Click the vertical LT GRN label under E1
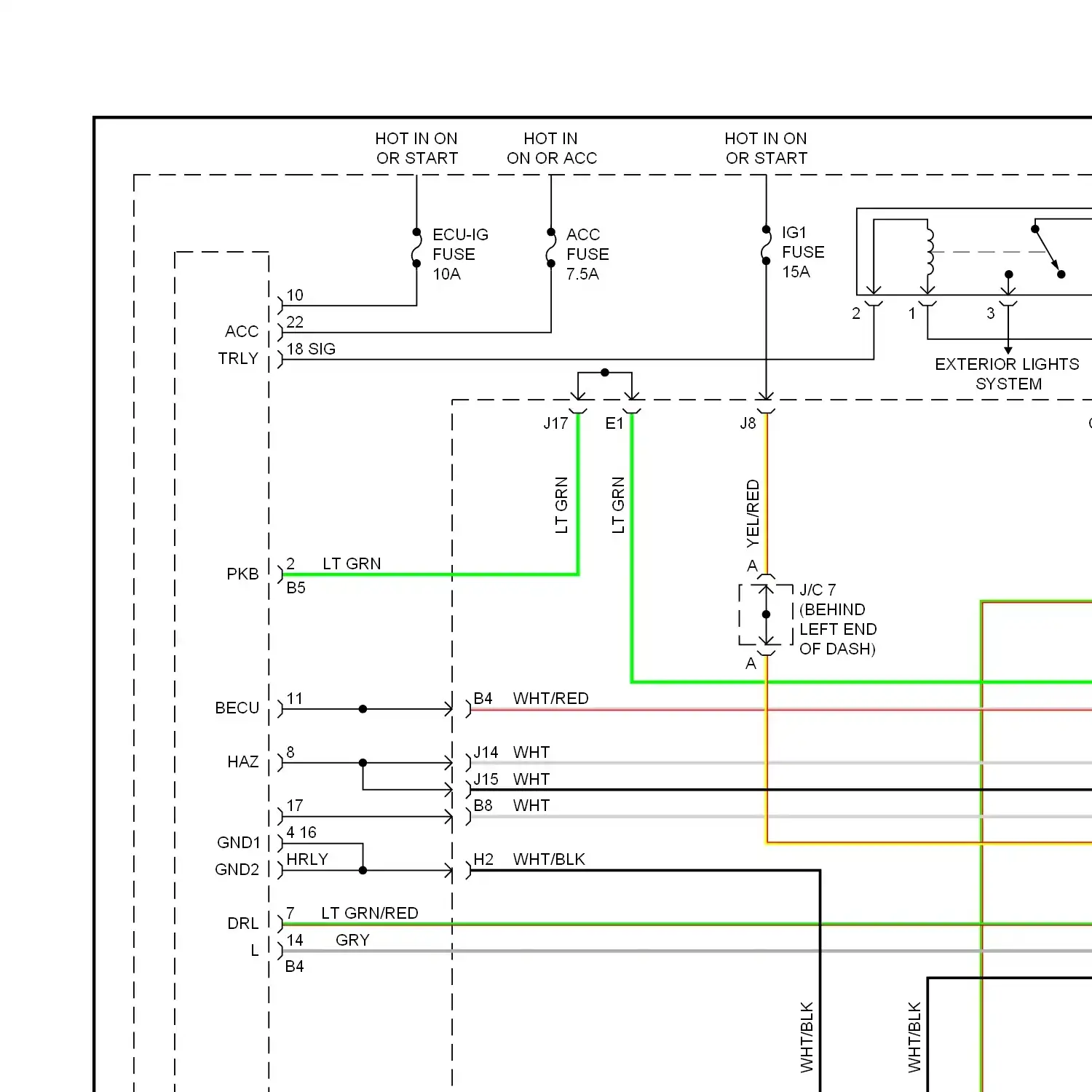The image size is (1092, 1092). 618,505
